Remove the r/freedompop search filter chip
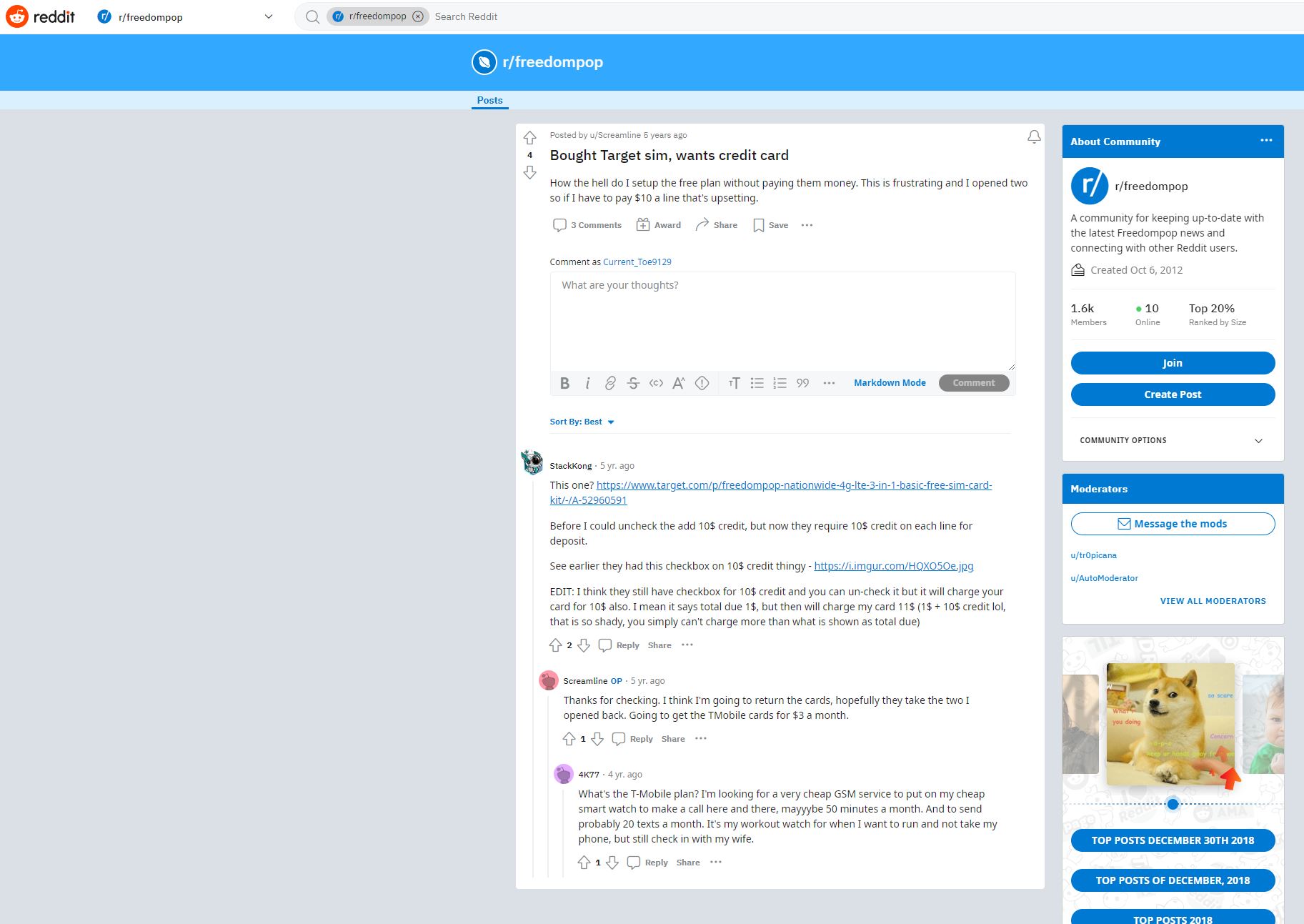The height and width of the screenshot is (924, 1304). (x=418, y=16)
